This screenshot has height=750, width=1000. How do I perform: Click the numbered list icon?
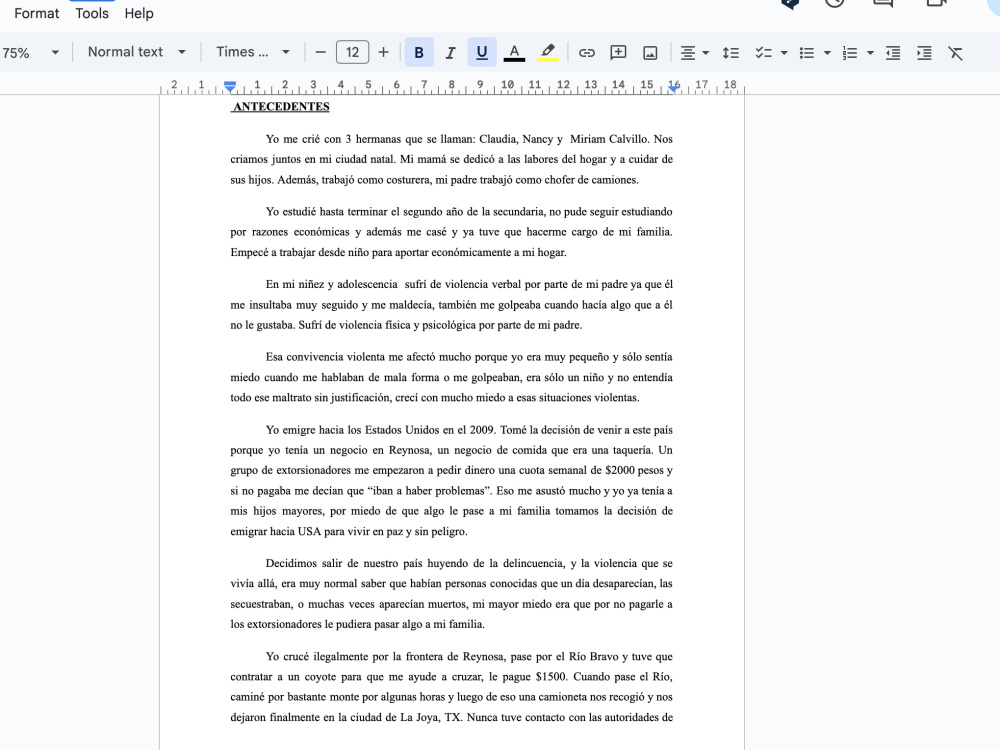[849, 52]
